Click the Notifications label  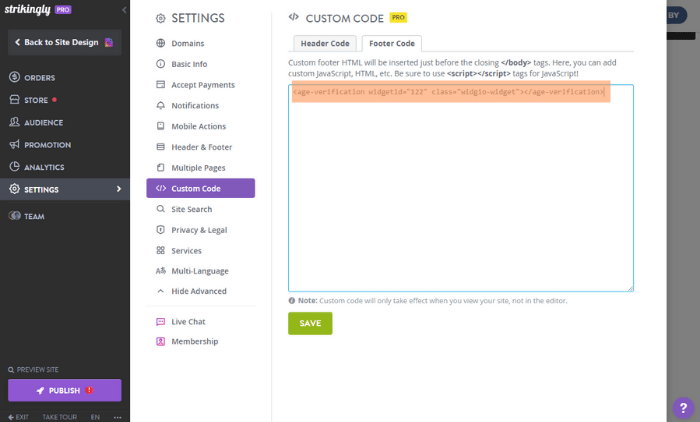point(195,106)
